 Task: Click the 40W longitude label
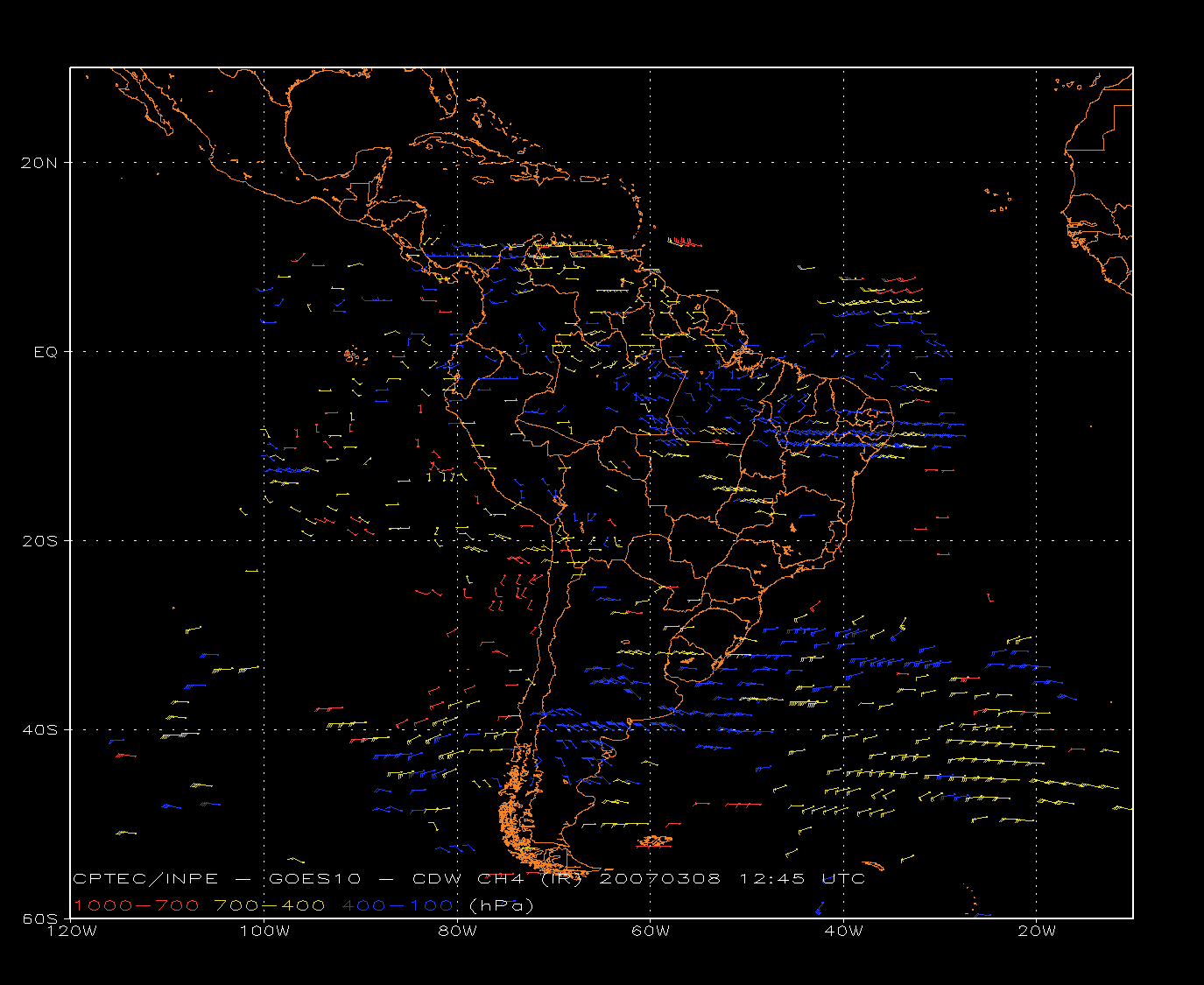pos(844,932)
